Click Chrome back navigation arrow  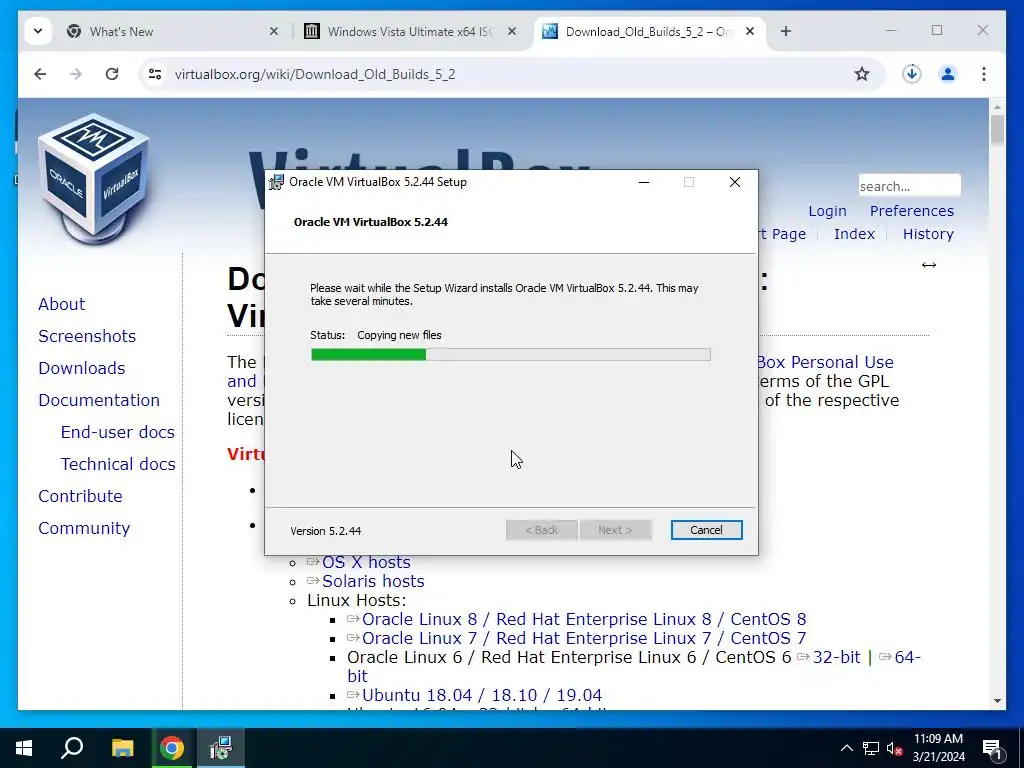pyautogui.click(x=40, y=74)
